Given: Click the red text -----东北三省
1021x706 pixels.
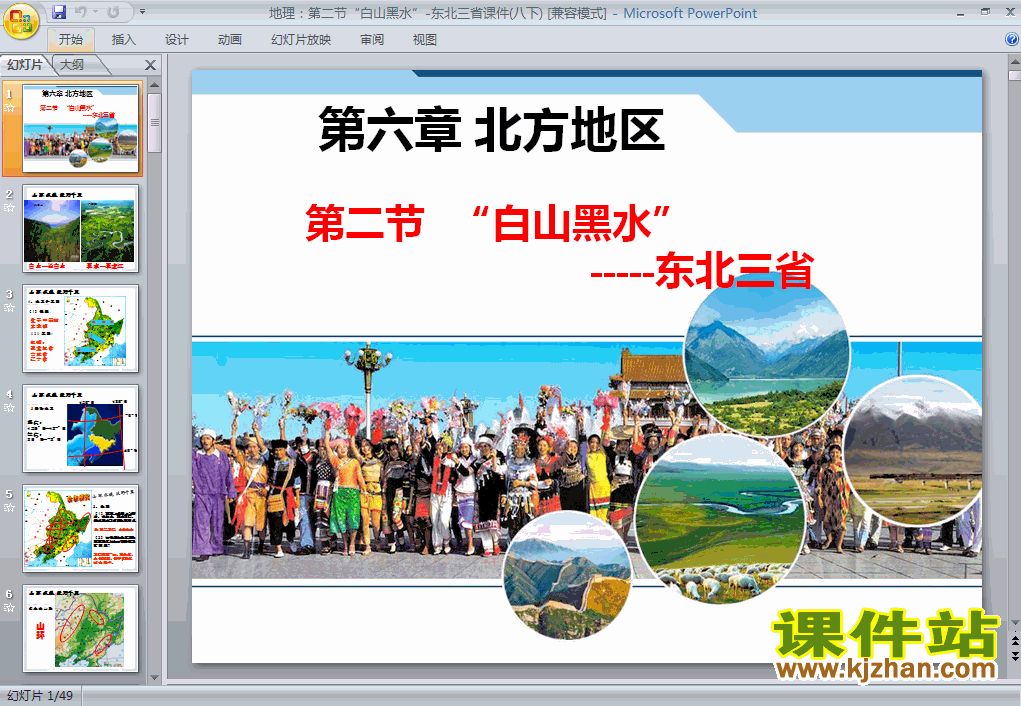Looking at the screenshot, I should [702, 270].
